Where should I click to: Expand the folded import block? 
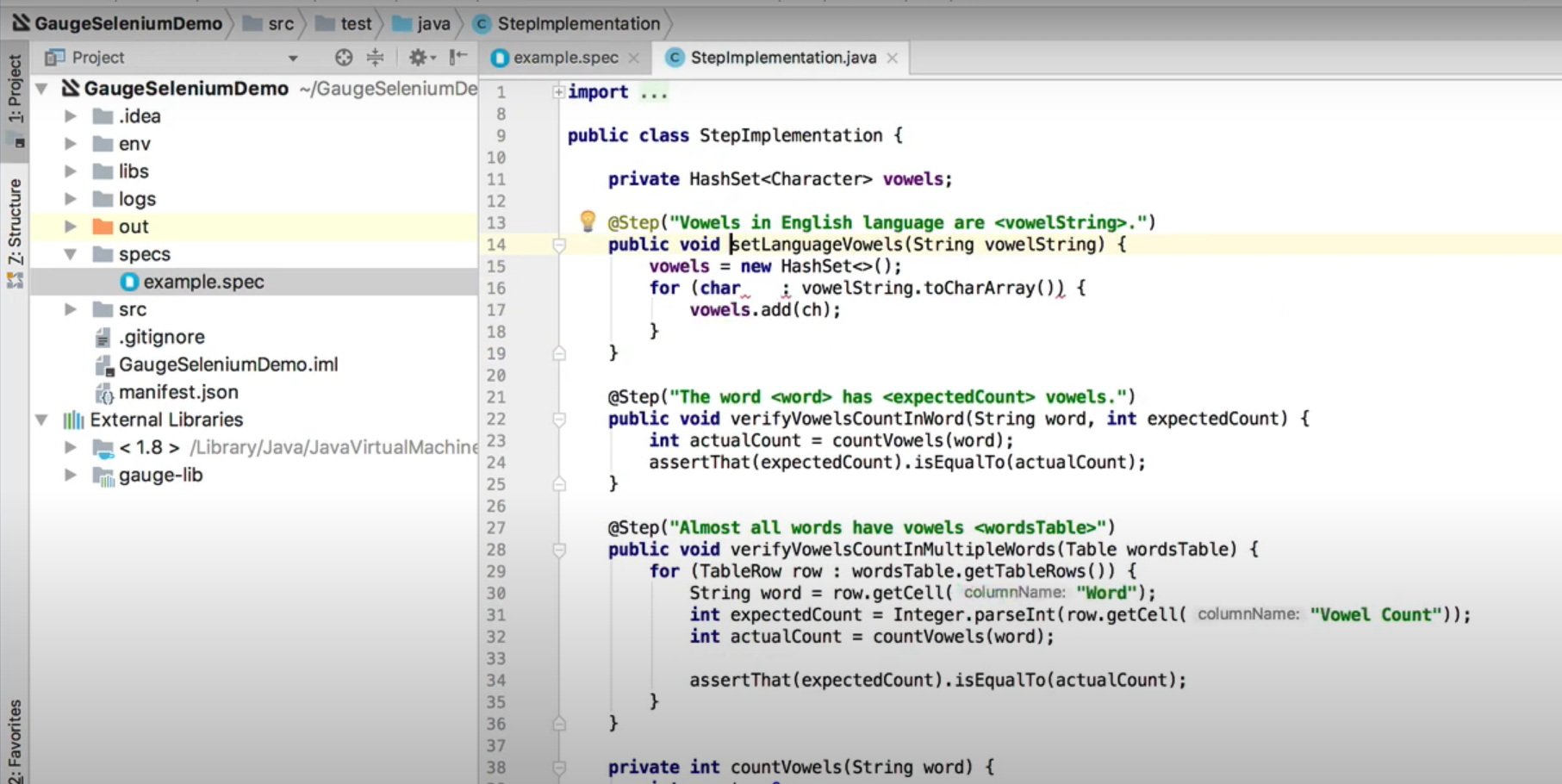(558, 92)
